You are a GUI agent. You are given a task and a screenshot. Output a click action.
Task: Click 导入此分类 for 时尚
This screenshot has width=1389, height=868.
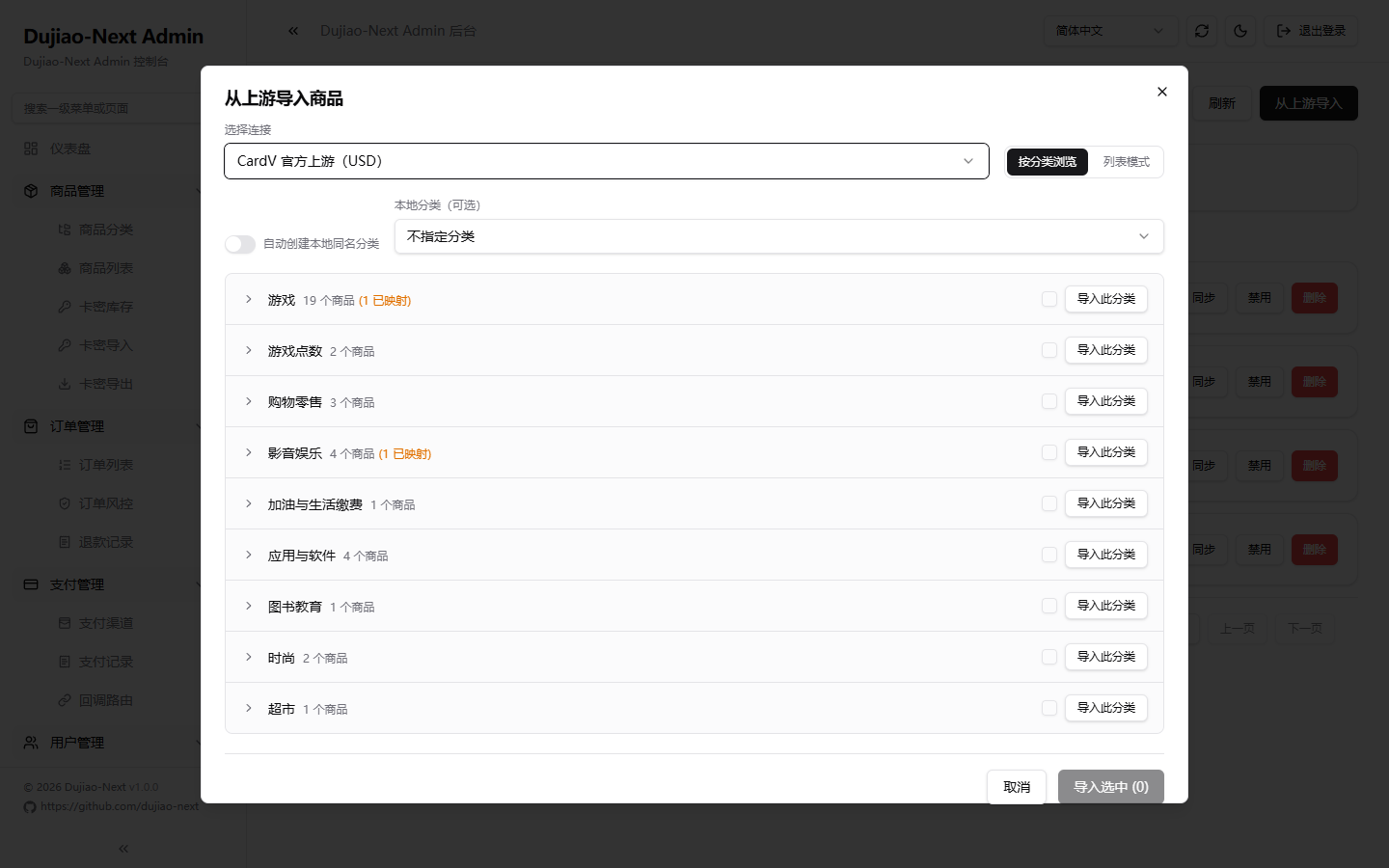[x=1106, y=657]
